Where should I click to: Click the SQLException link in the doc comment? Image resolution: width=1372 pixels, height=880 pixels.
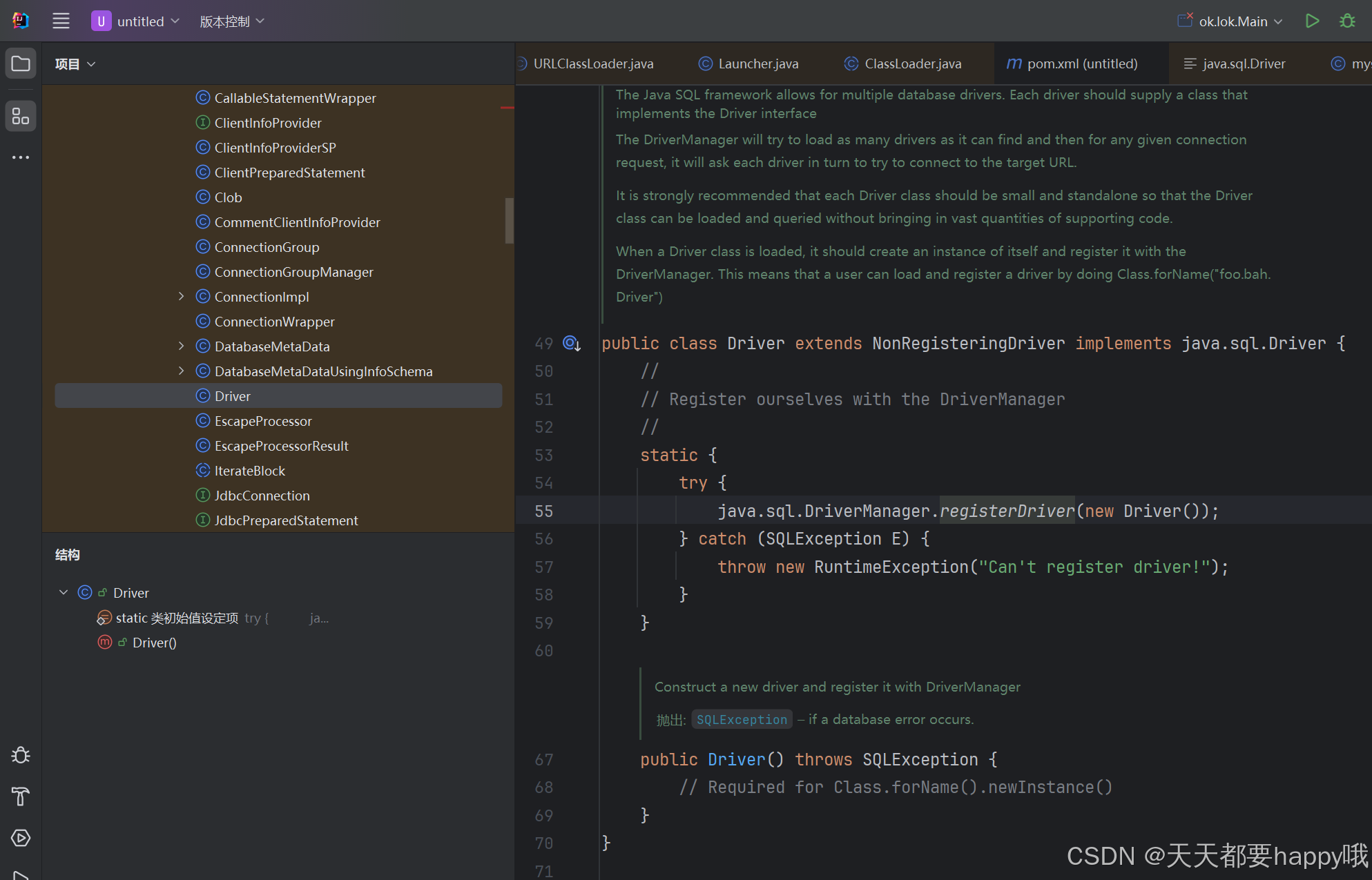(x=742, y=720)
